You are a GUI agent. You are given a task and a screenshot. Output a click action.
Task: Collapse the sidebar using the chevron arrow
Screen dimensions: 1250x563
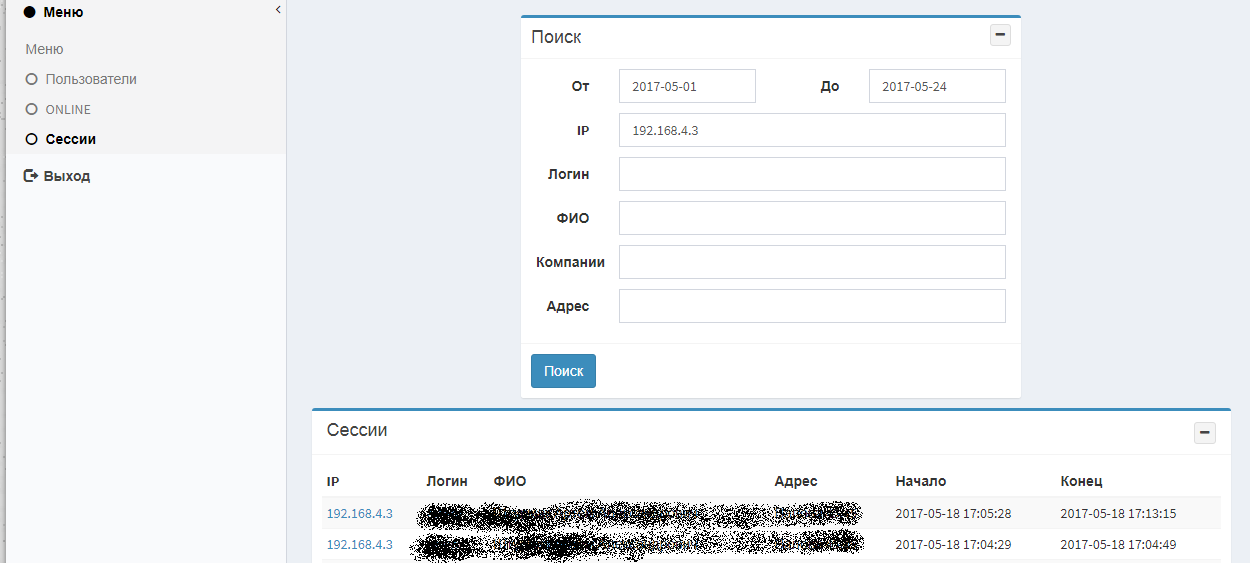277,9
